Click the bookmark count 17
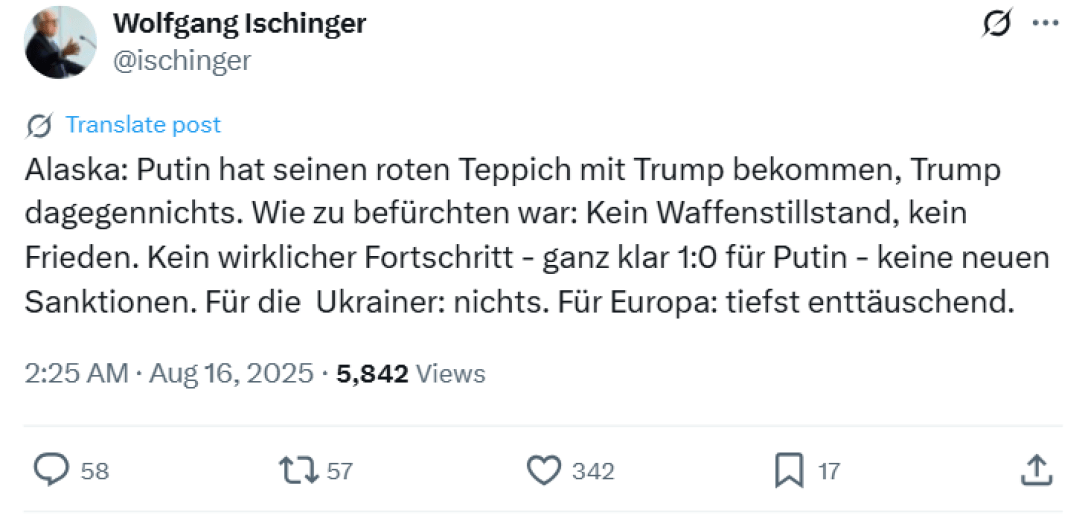Viewport: 1088px width, 515px height. click(829, 470)
